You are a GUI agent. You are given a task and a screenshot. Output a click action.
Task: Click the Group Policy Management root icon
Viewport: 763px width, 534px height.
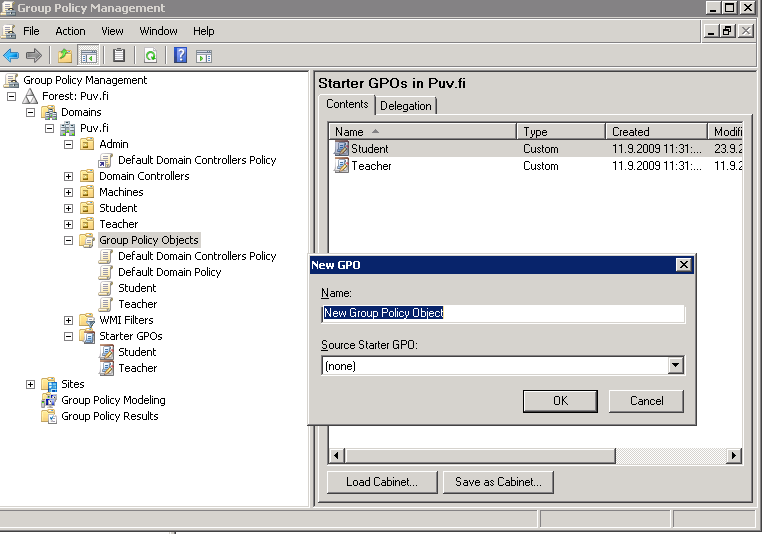pyautogui.click(x=11, y=80)
